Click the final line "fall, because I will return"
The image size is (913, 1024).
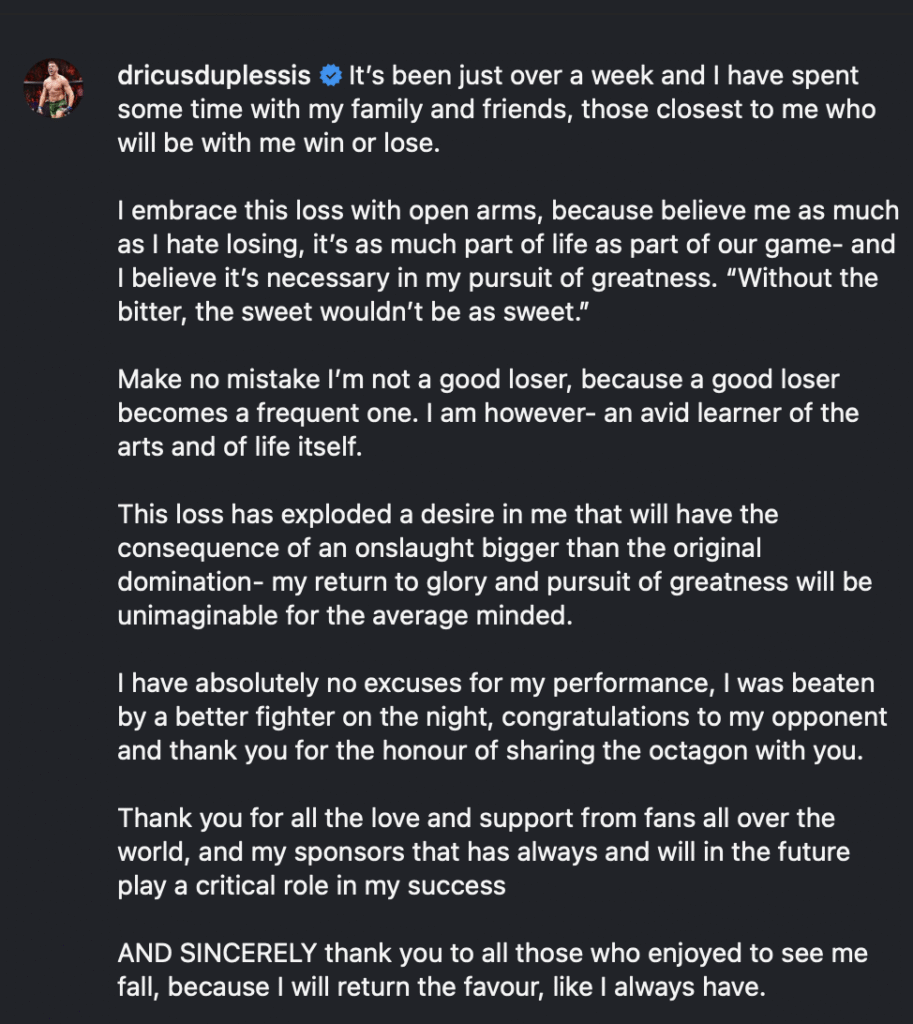441,987
